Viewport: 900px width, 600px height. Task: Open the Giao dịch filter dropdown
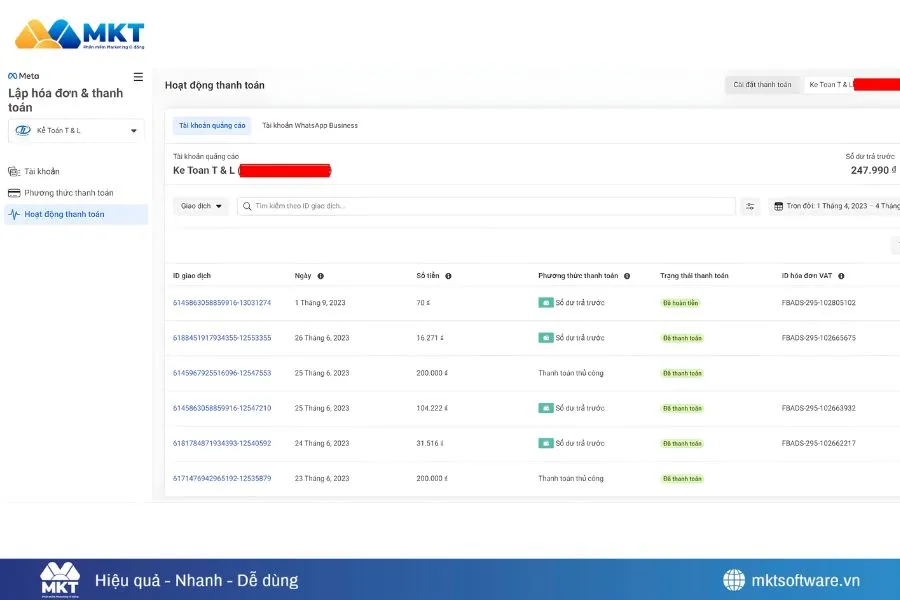coord(201,206)
